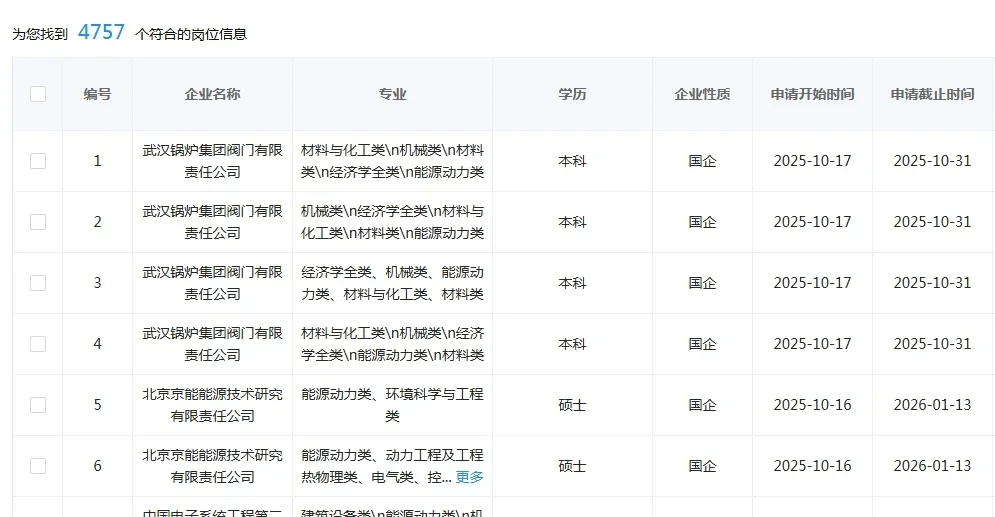
Task: Click the 专业 column header
Action: pos(392,94)
